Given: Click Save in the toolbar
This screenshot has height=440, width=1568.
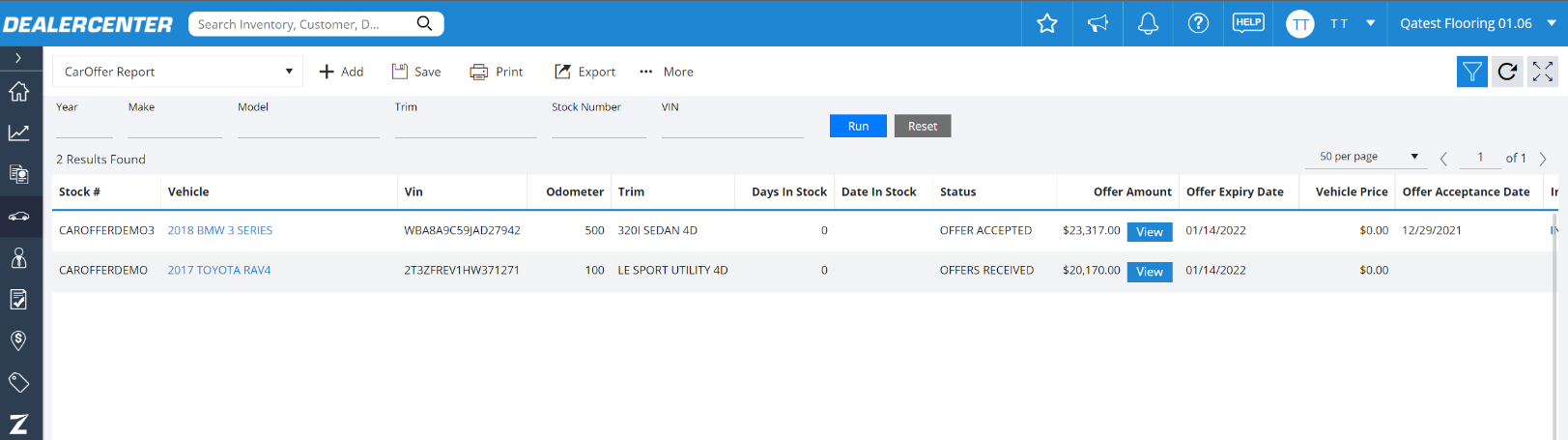Looking at the screenshot, I should click(416, 72).
